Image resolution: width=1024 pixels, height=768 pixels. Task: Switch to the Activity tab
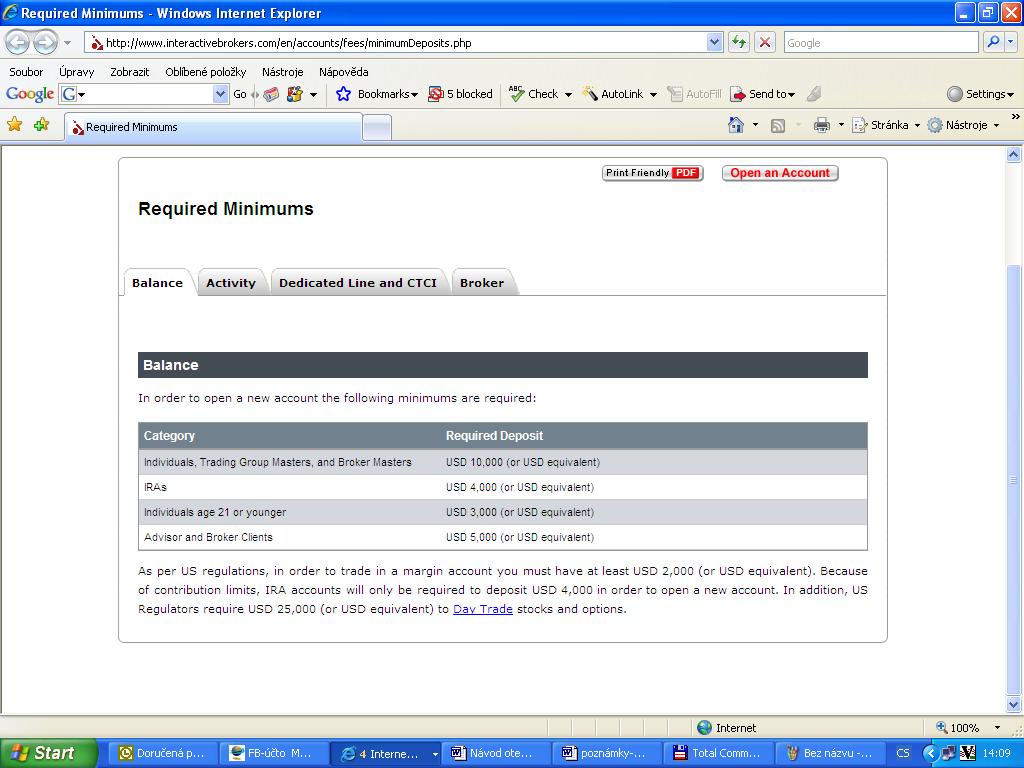tap(231, 283)
